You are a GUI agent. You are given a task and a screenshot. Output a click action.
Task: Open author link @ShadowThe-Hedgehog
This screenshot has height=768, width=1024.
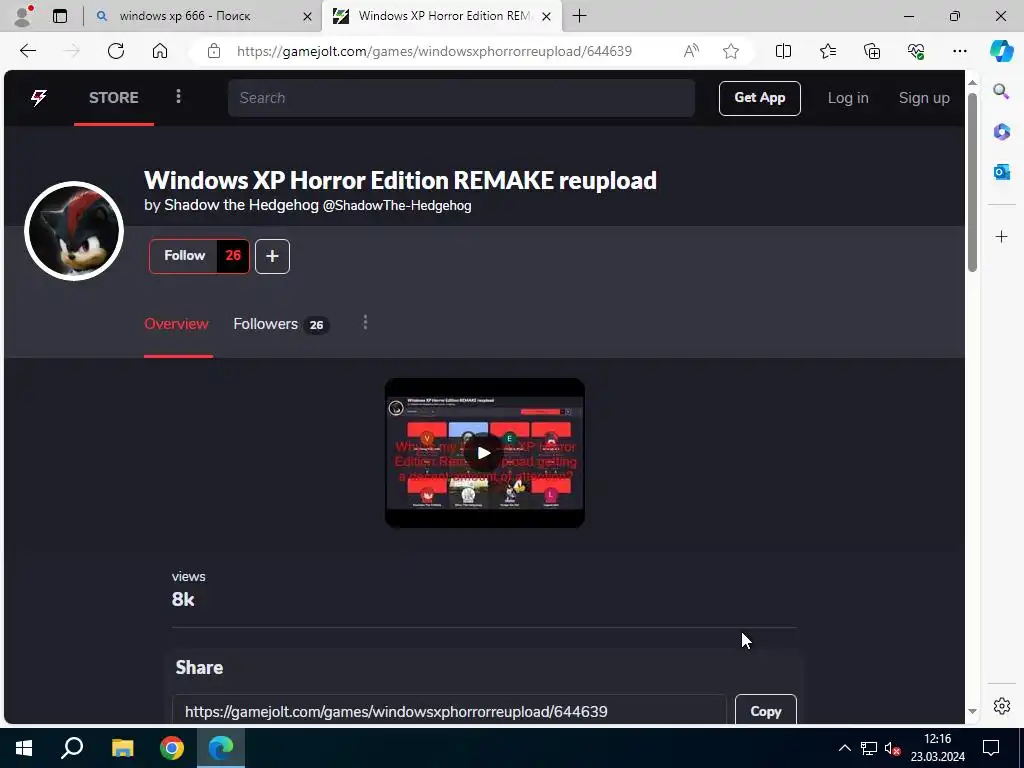pyautogui.click(x=397, y=205)
